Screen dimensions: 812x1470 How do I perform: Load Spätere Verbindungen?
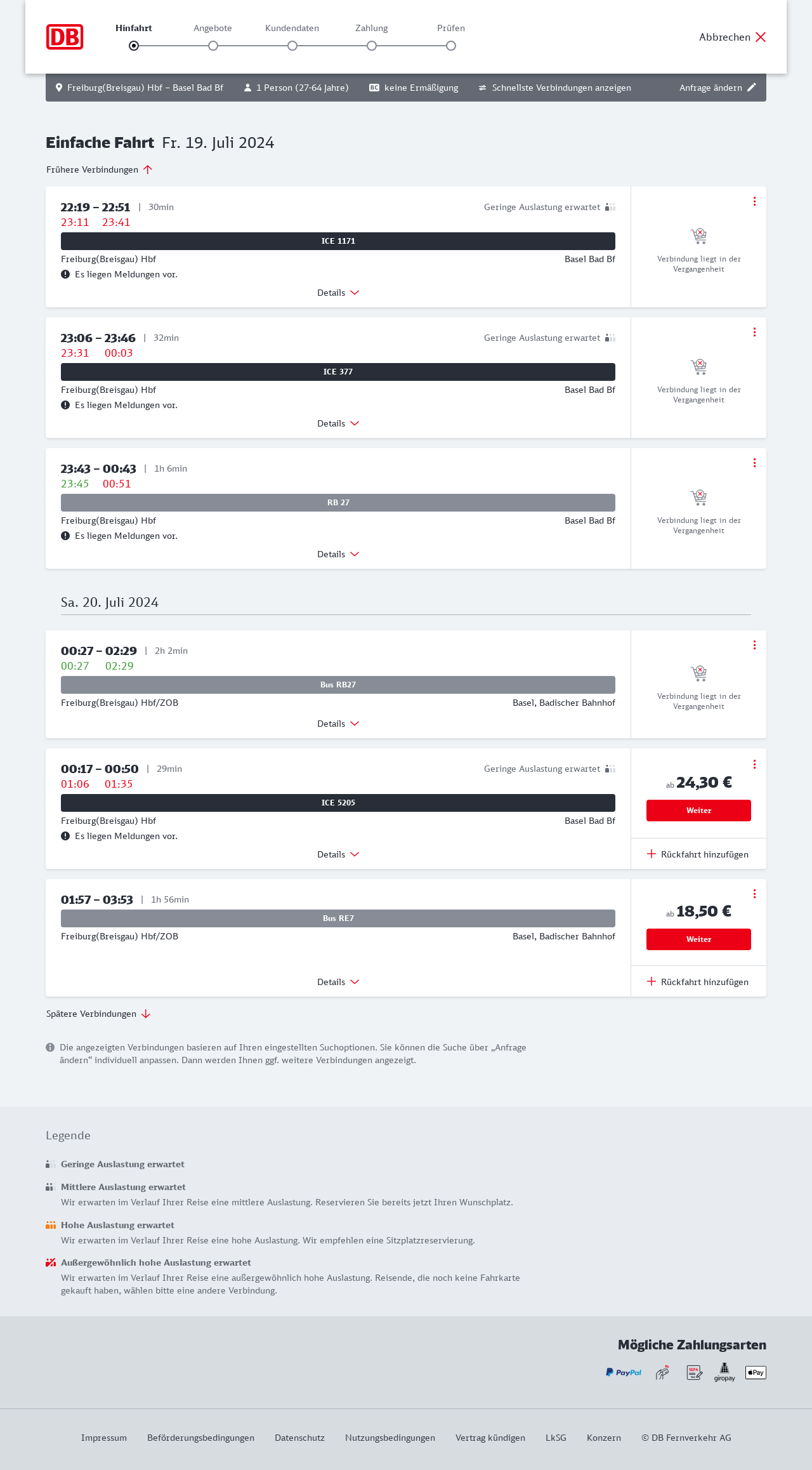click(x=98, y=1014)
